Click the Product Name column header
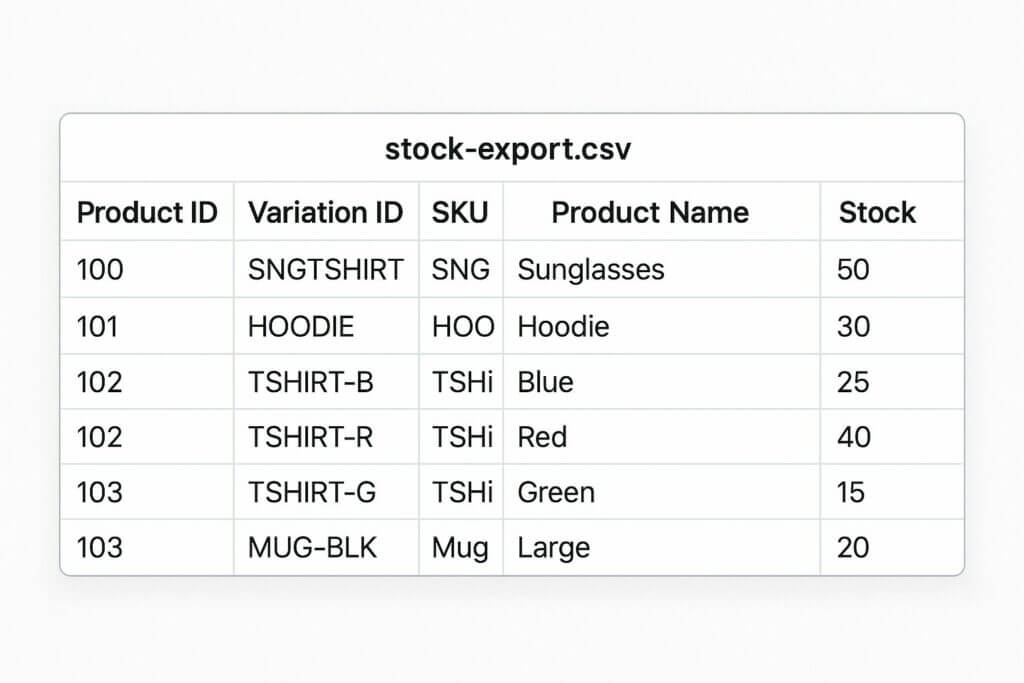The height and width of the screenshot is (683, 1024). [x=650, y=212]
